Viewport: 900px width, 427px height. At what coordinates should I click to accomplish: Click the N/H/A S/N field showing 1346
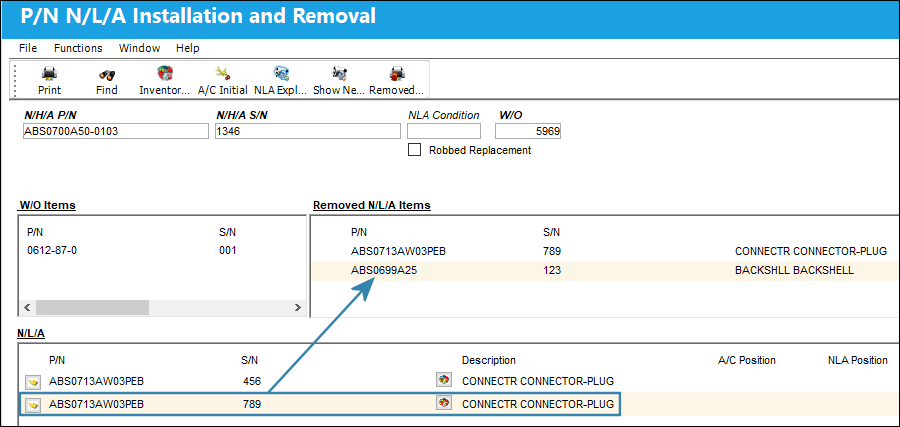point(308,131)
